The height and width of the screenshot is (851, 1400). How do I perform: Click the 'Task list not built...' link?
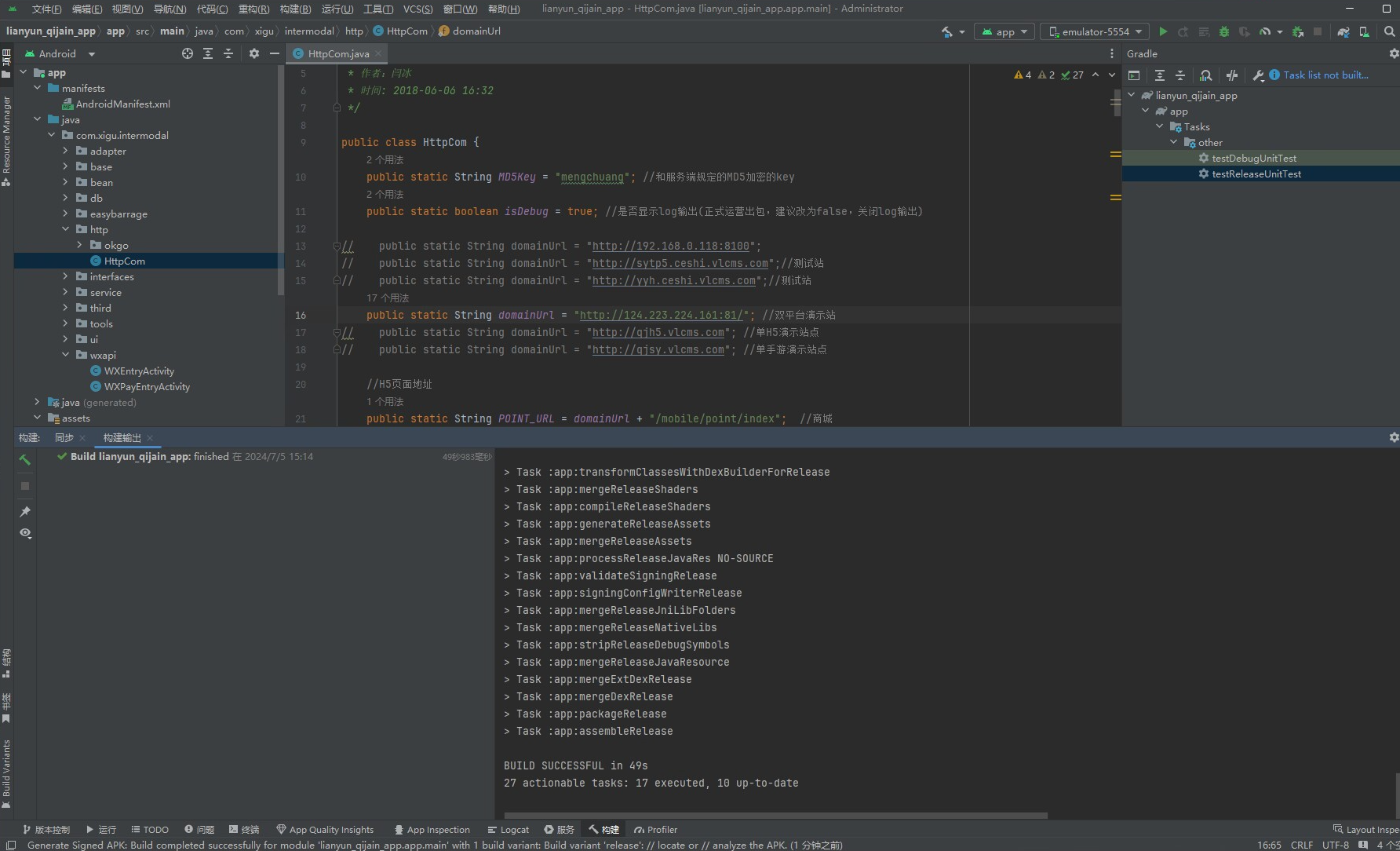coord(1325,75)
